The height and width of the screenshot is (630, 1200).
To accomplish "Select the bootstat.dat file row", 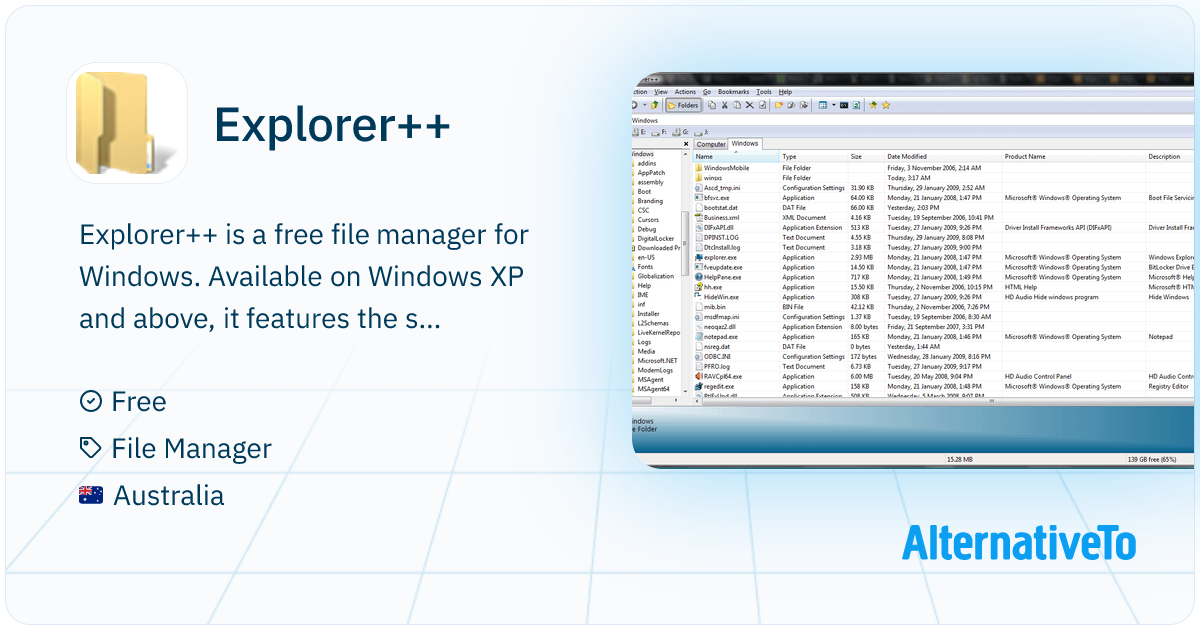I will [x=944, y=207].
